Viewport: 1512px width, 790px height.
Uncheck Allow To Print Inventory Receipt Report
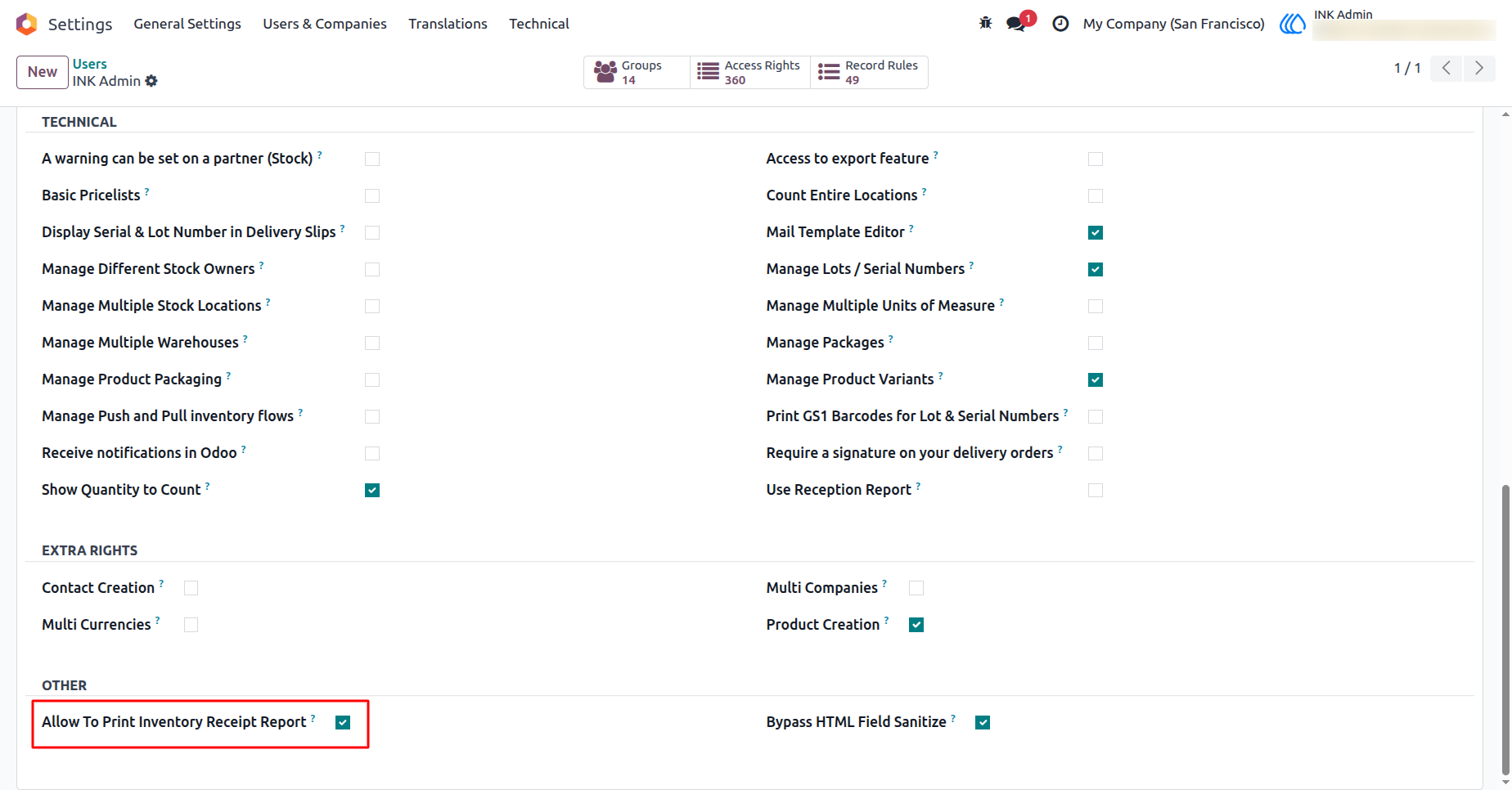click(343, 722)
